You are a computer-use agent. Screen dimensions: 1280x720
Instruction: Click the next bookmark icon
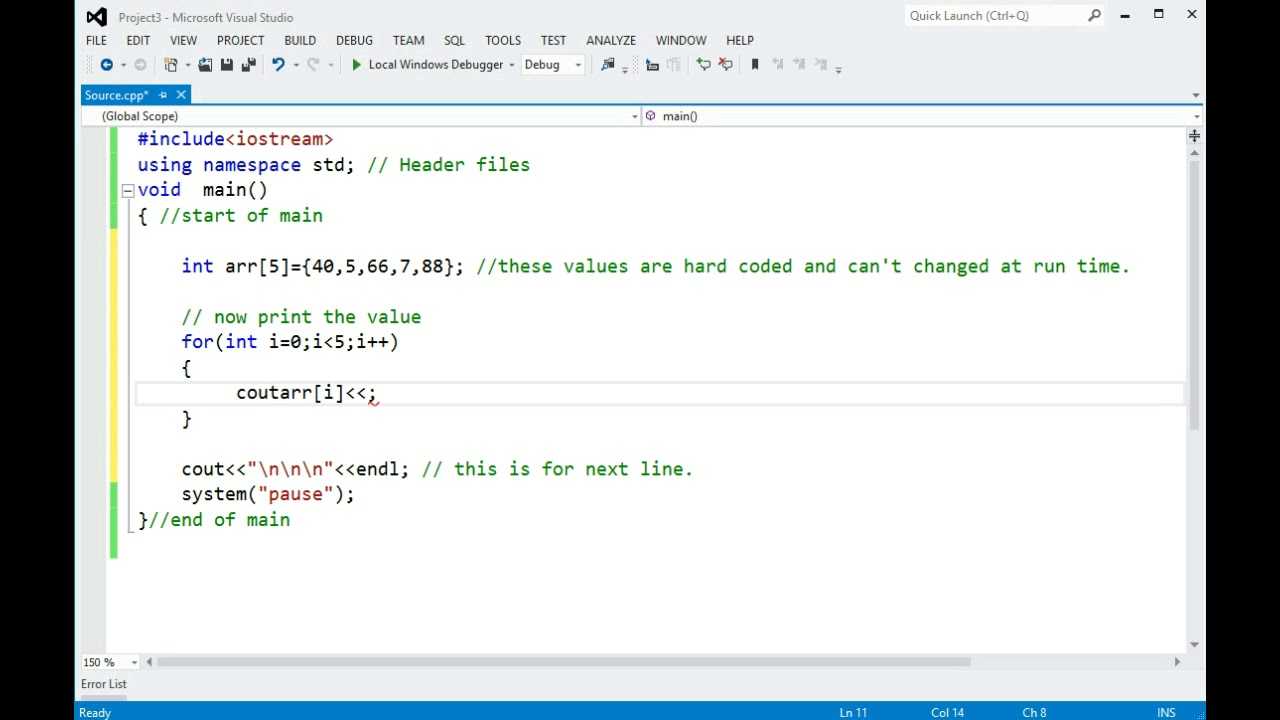799,65
